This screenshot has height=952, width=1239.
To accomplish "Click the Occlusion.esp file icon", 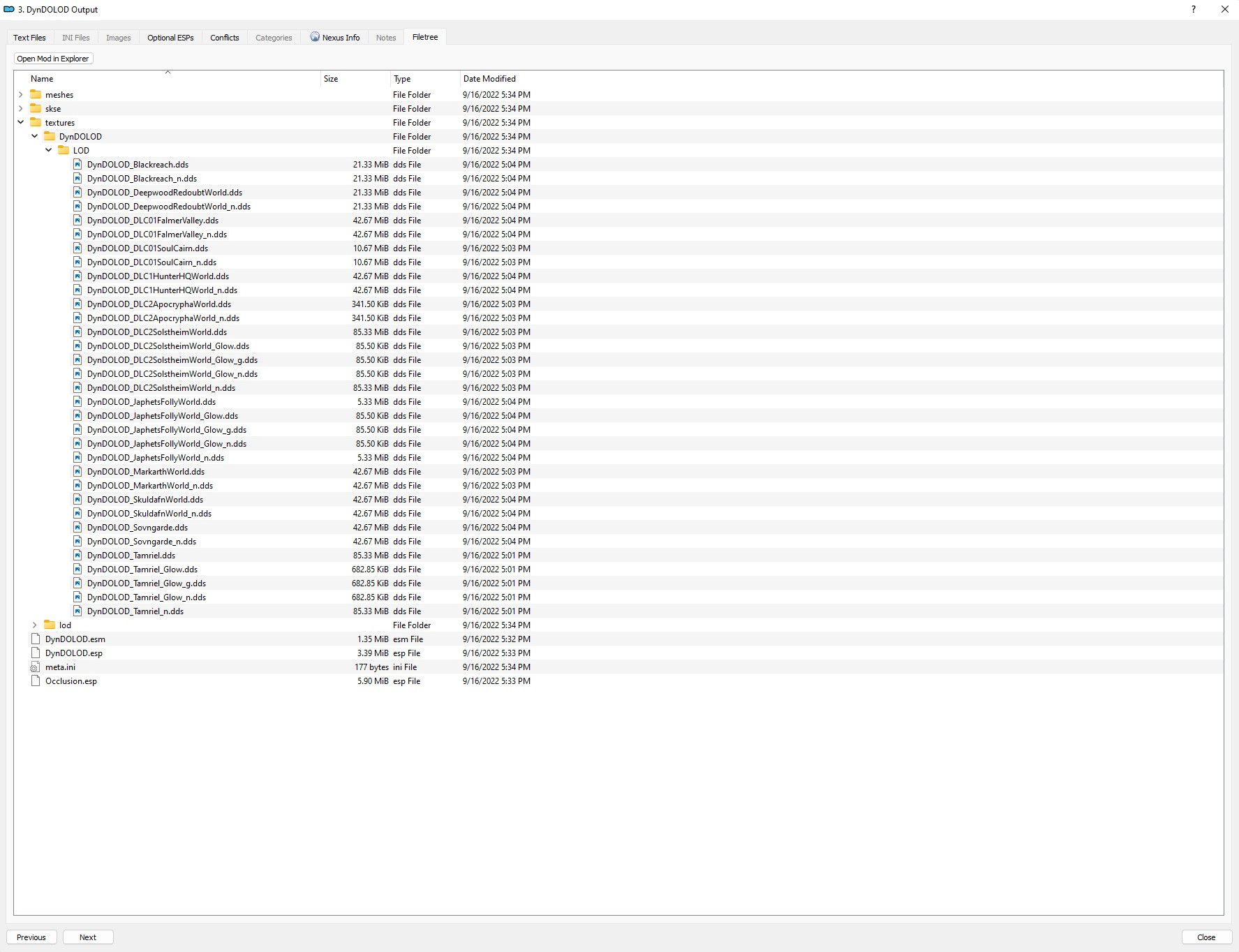I will tap(36, 680).
